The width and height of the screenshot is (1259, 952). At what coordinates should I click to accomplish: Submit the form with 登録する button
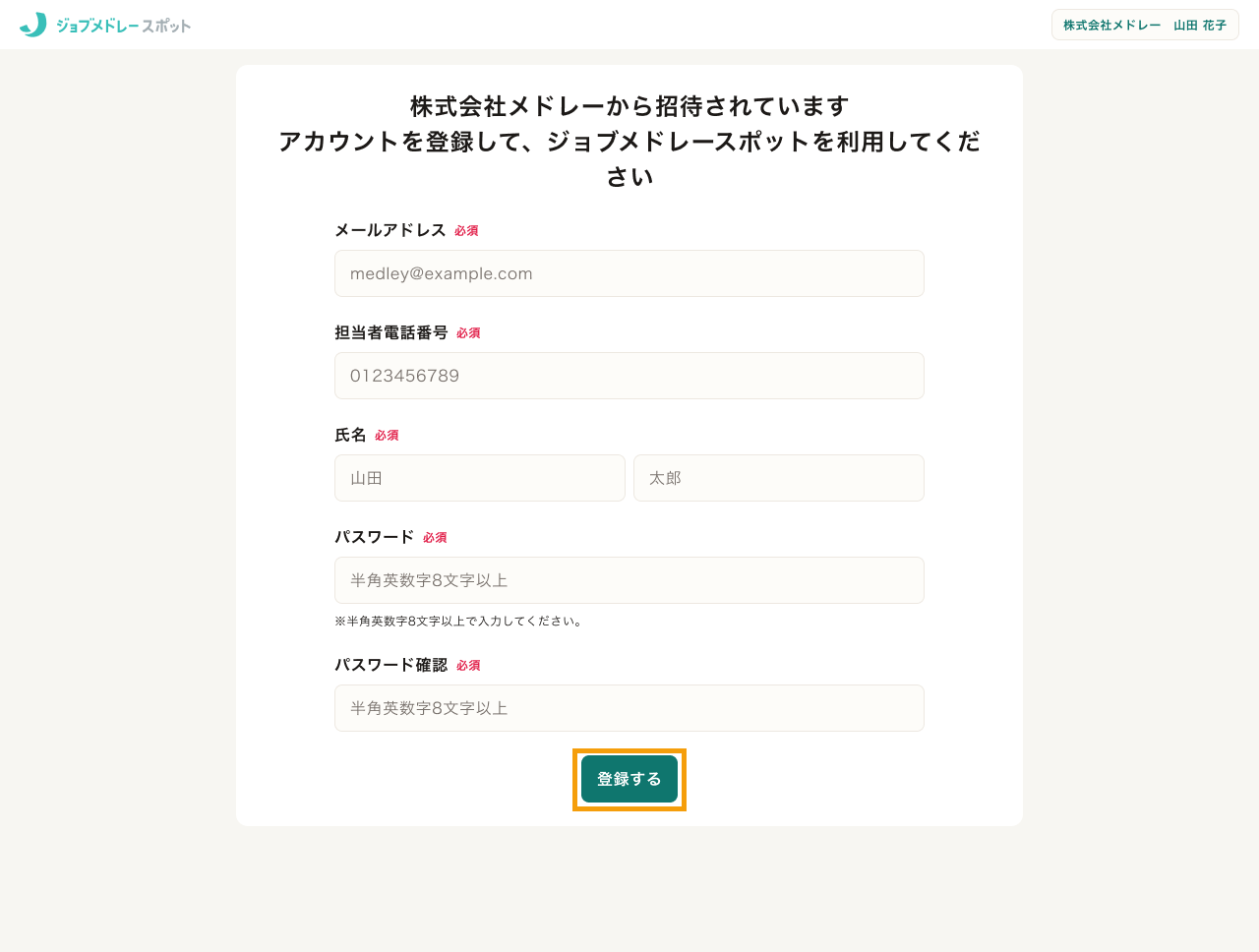pyautogui.click(x=629, y=779)
